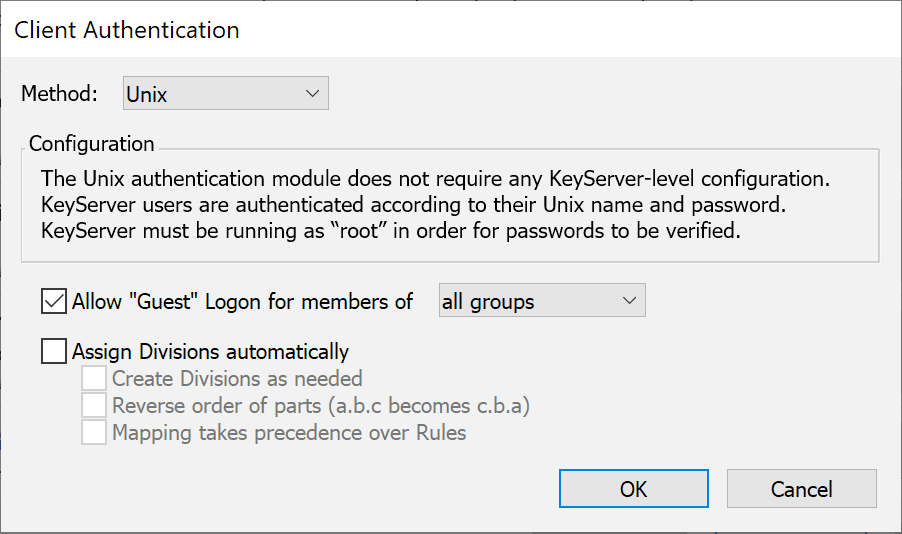Click the Assign Divisions automatically label text
The height and width of the screenshot is (534, 902).
click(x=211, y=351)
